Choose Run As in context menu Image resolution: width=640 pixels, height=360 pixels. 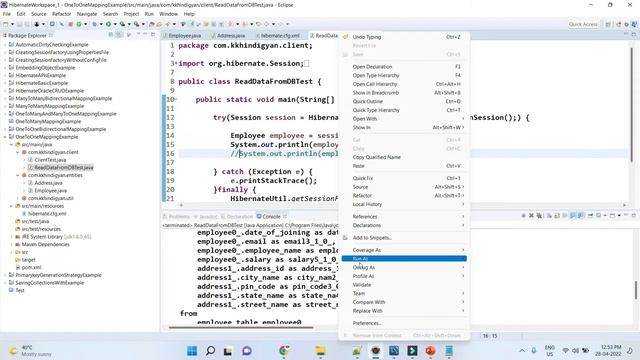(x=404, y=259)
